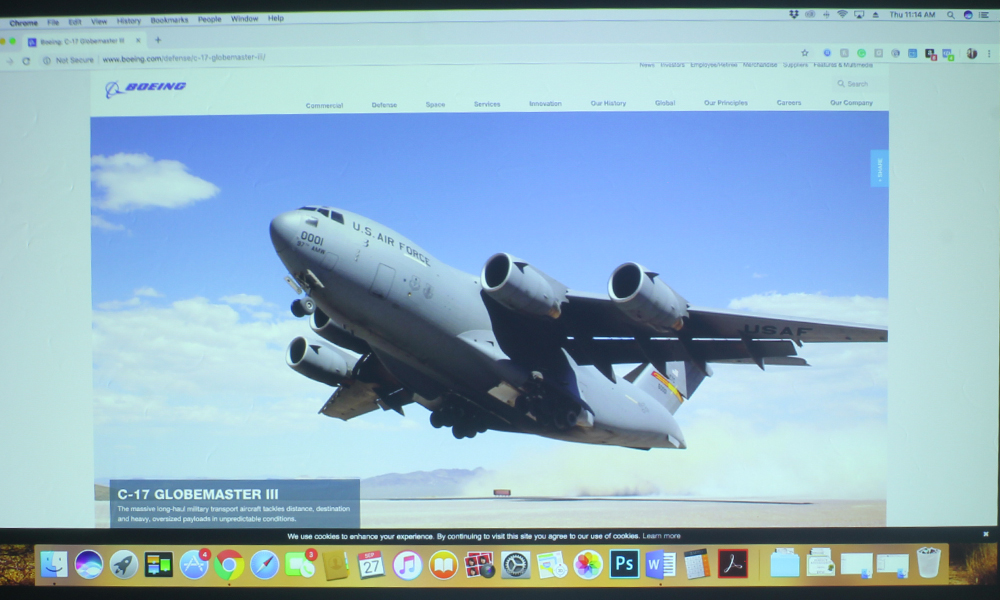Open the File menu
Screen dimensions: 1000x600
(53, 22)
